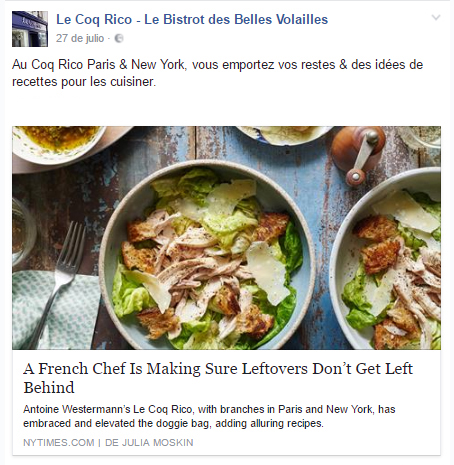This screenshot has height=465, width=454.
Task: Open Le Coq Rico page name link
Action: coord(192,19)
